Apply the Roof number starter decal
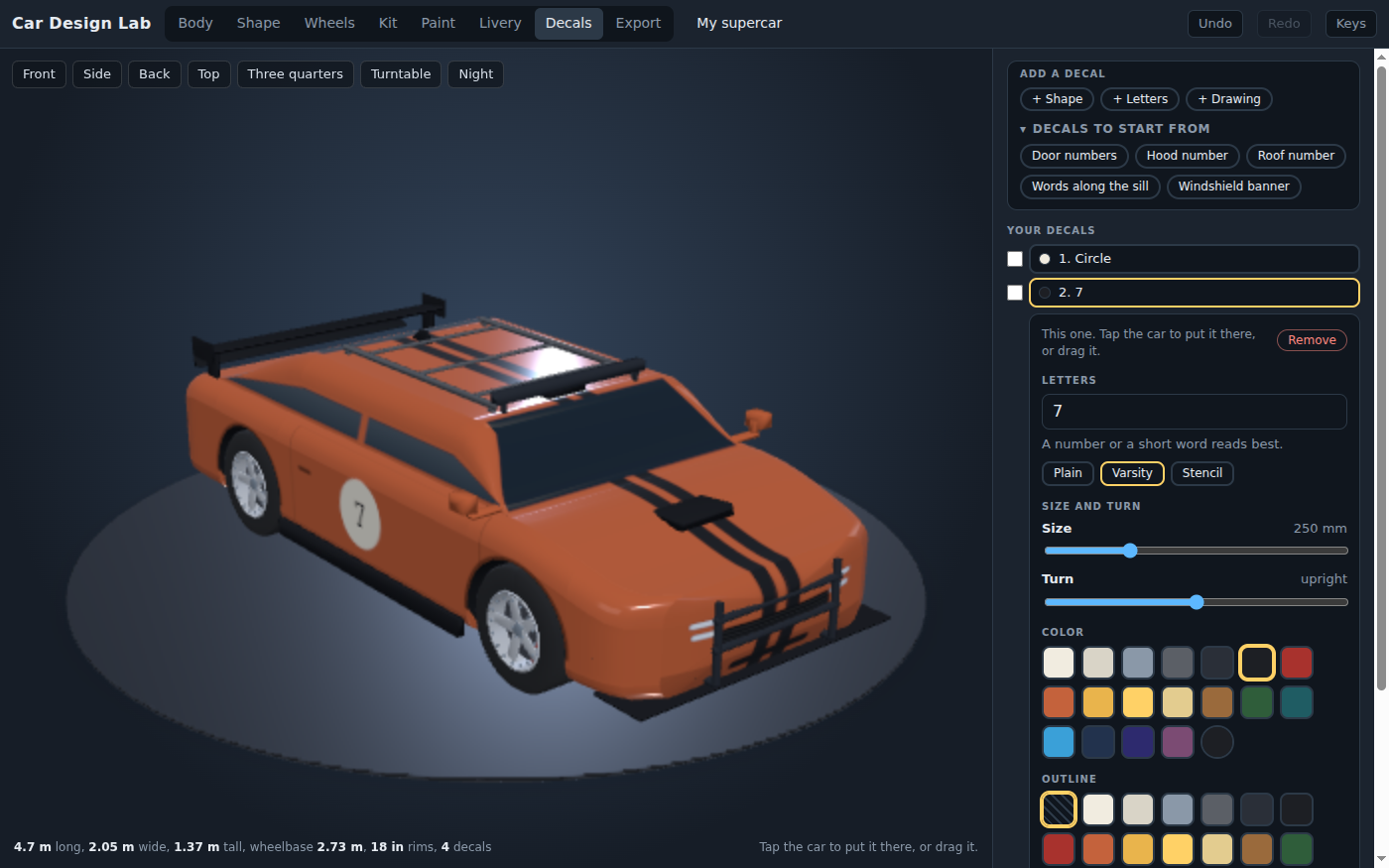Image resolution: width=1389 pixels, height=868 pixels. [x=1296, y=156]
